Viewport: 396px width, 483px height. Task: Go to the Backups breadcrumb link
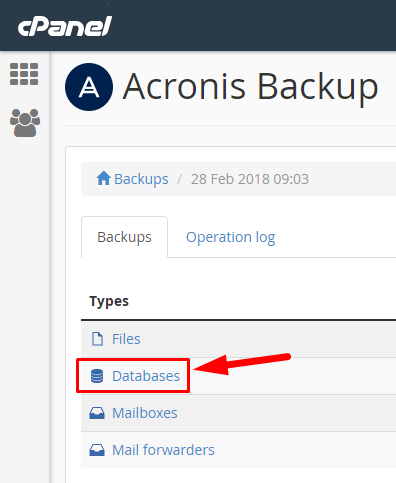(x=141, y=179)
